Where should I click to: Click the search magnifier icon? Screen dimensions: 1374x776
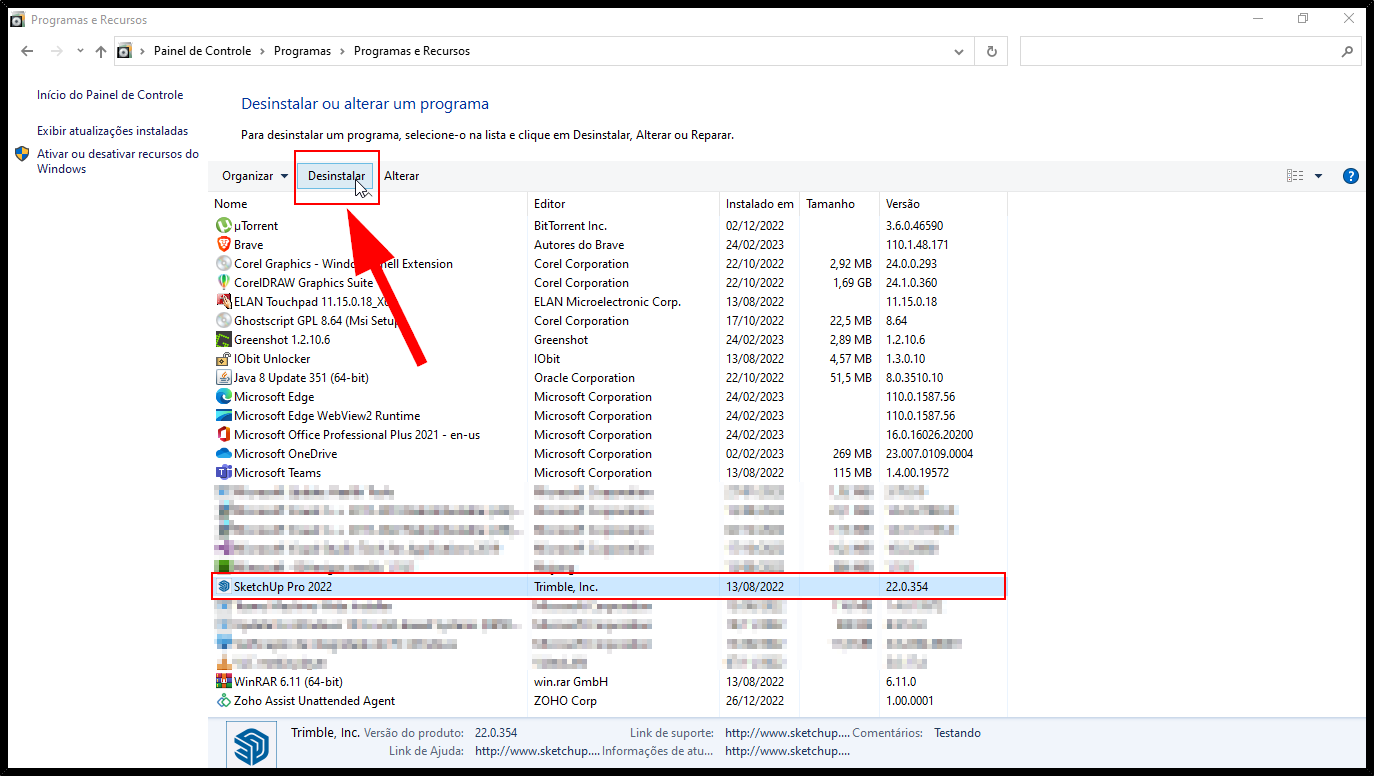[1347, 51]
